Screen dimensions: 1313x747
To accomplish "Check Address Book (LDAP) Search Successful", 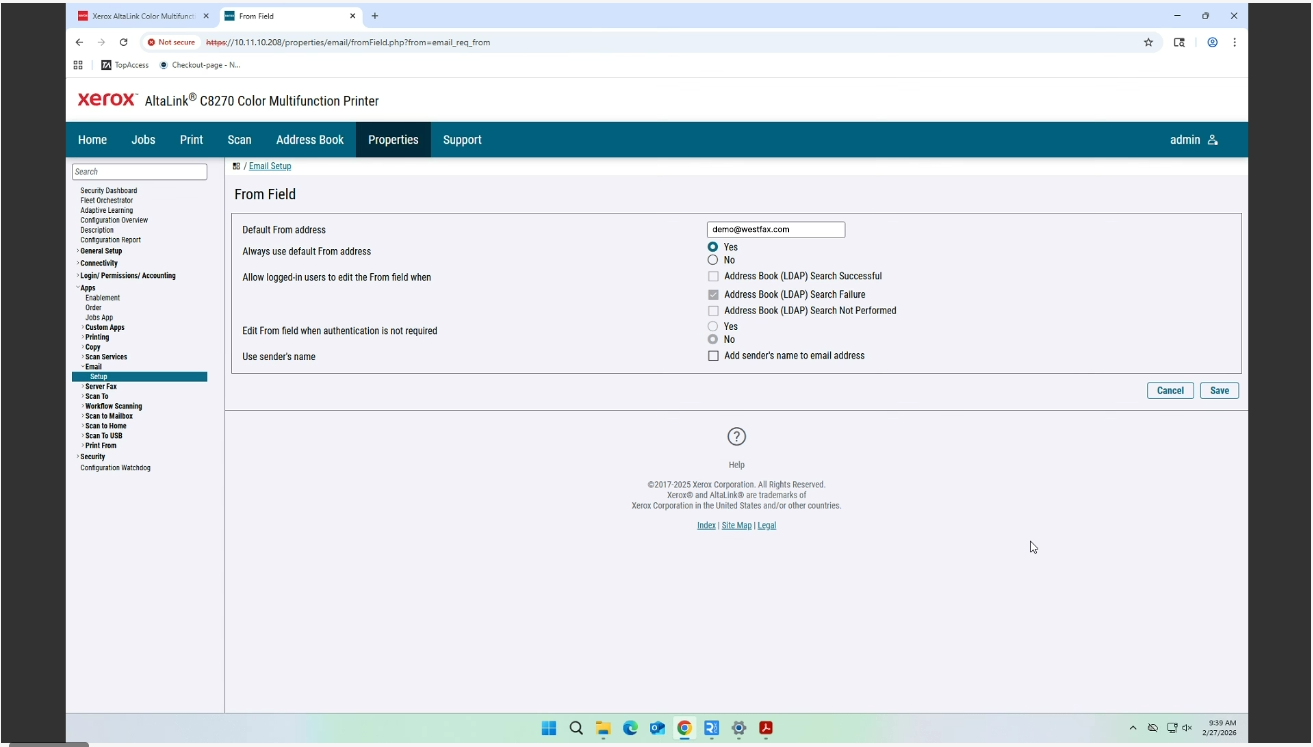I will (713, 276).
